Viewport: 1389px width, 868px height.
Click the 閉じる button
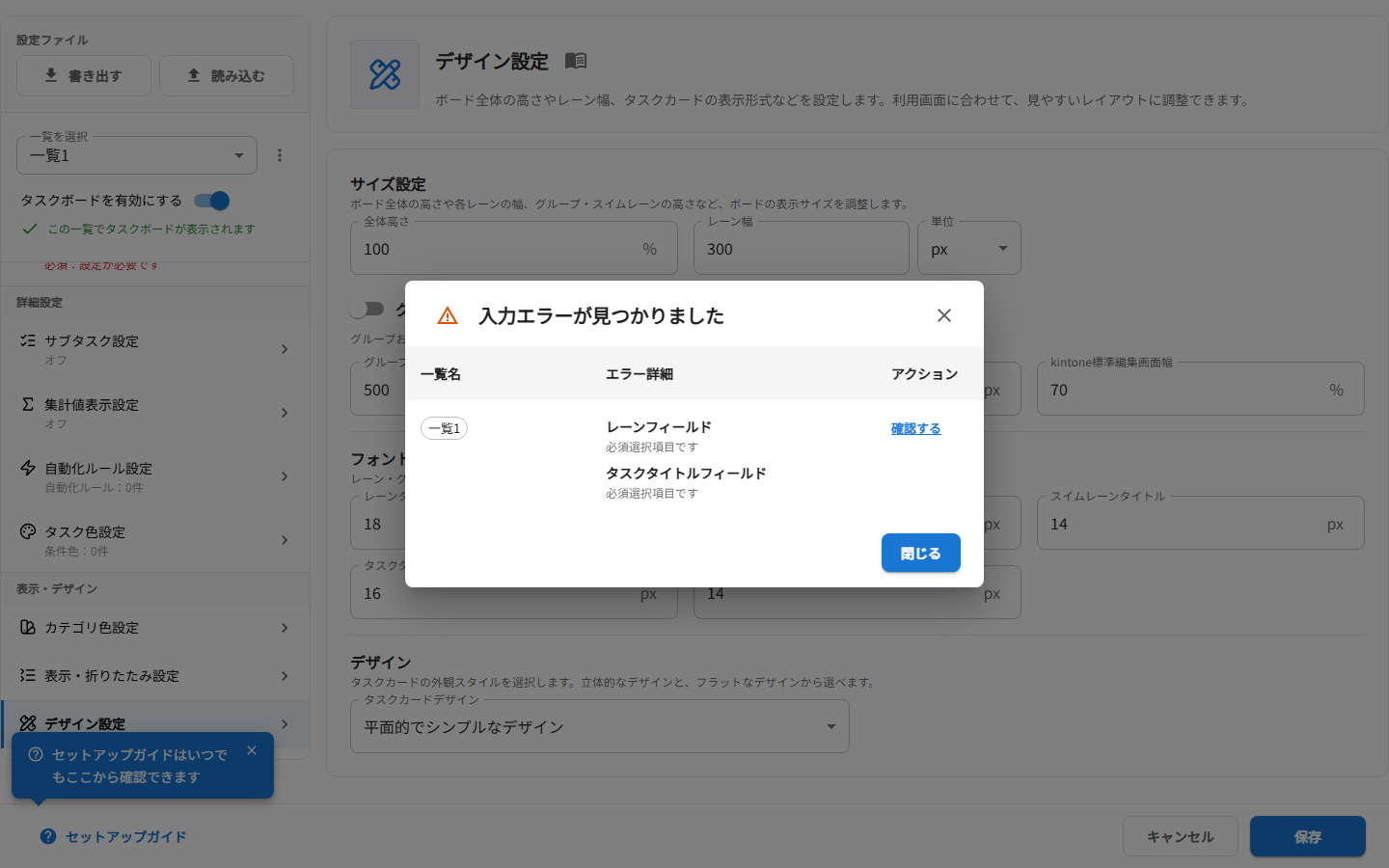pyautogui.click(x=920, y=553)
